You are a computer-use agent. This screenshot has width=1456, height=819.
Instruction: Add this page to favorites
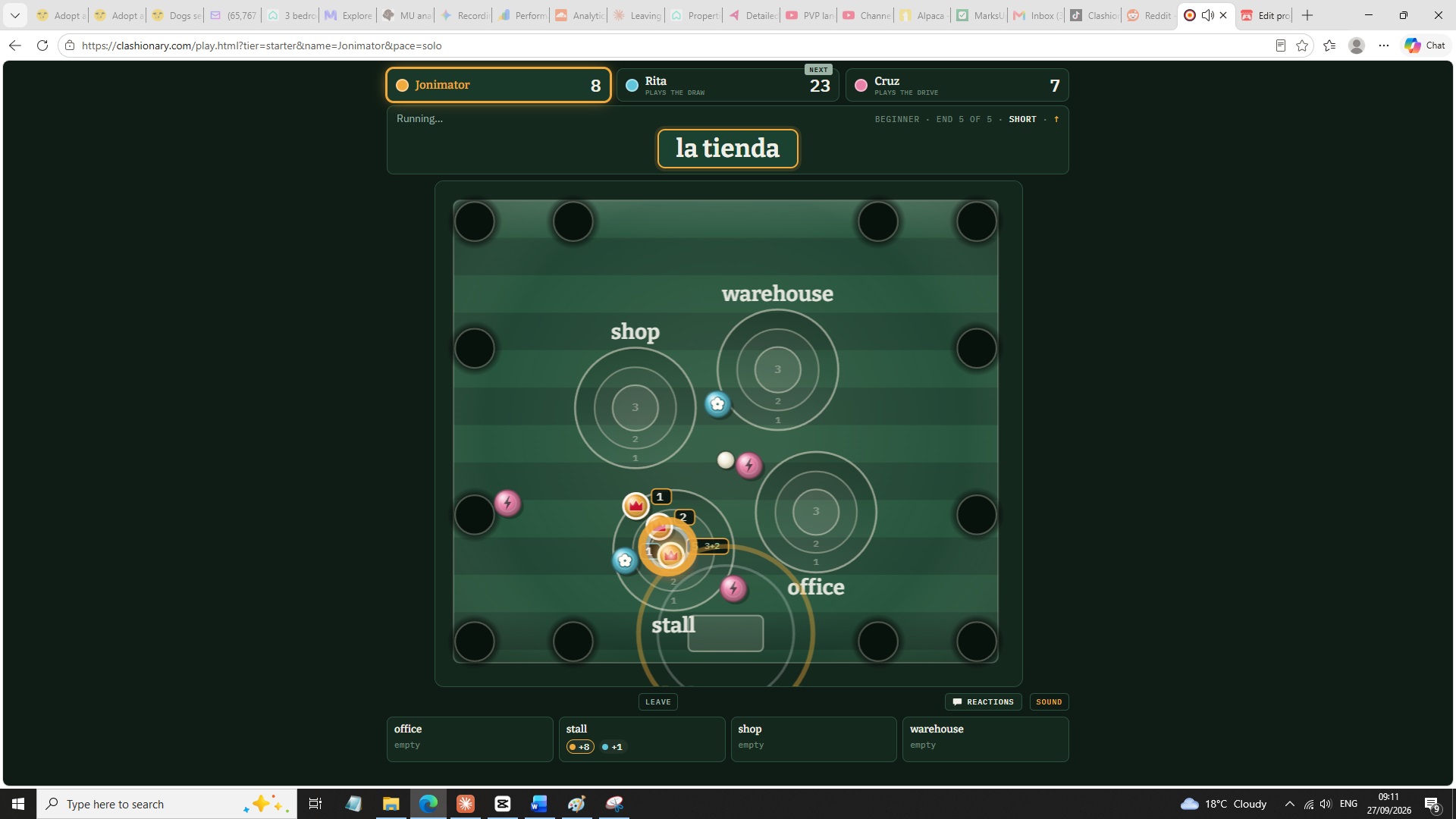coord(1302,45)
